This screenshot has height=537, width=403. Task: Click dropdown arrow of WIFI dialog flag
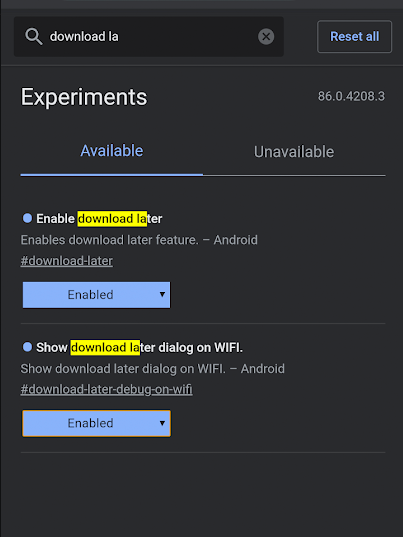click(162, 423)
